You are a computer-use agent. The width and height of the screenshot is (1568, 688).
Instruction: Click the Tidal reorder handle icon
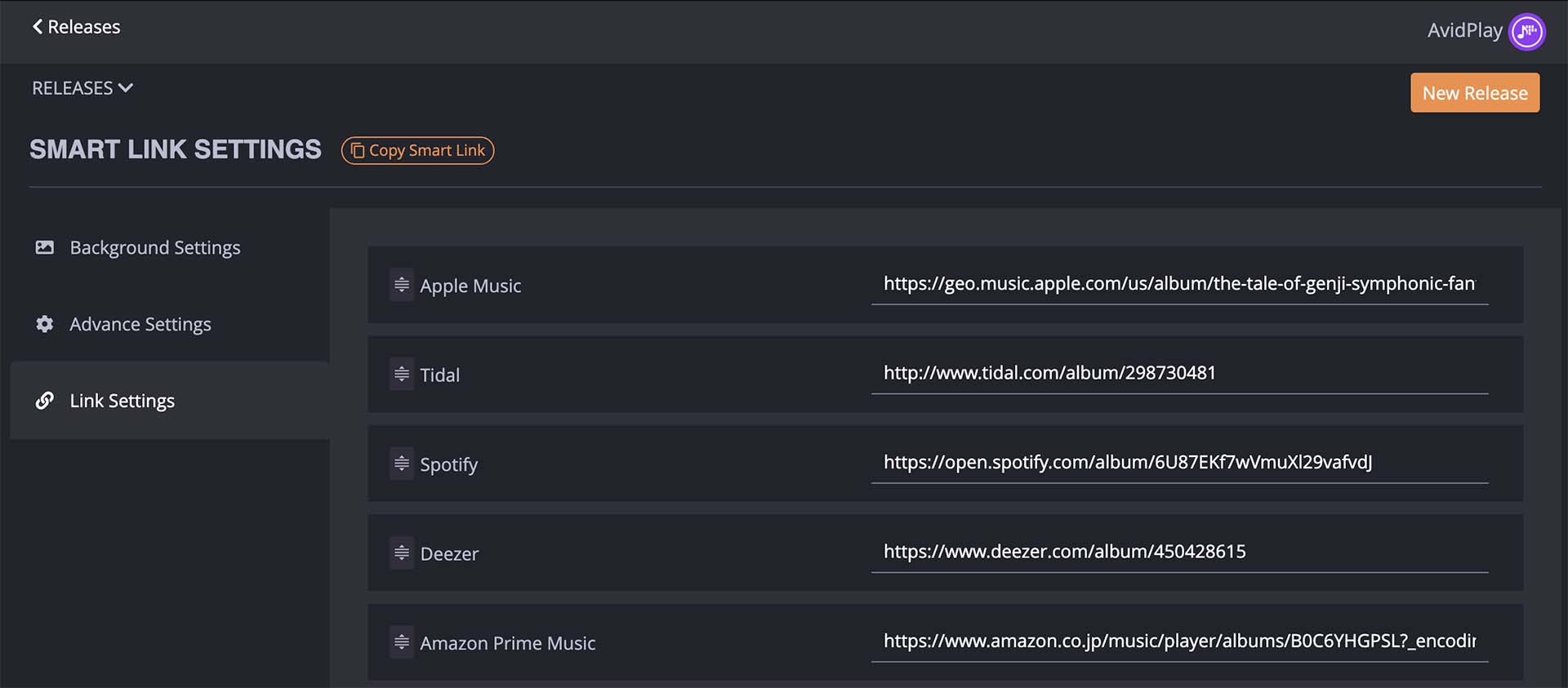coord(401,375)
